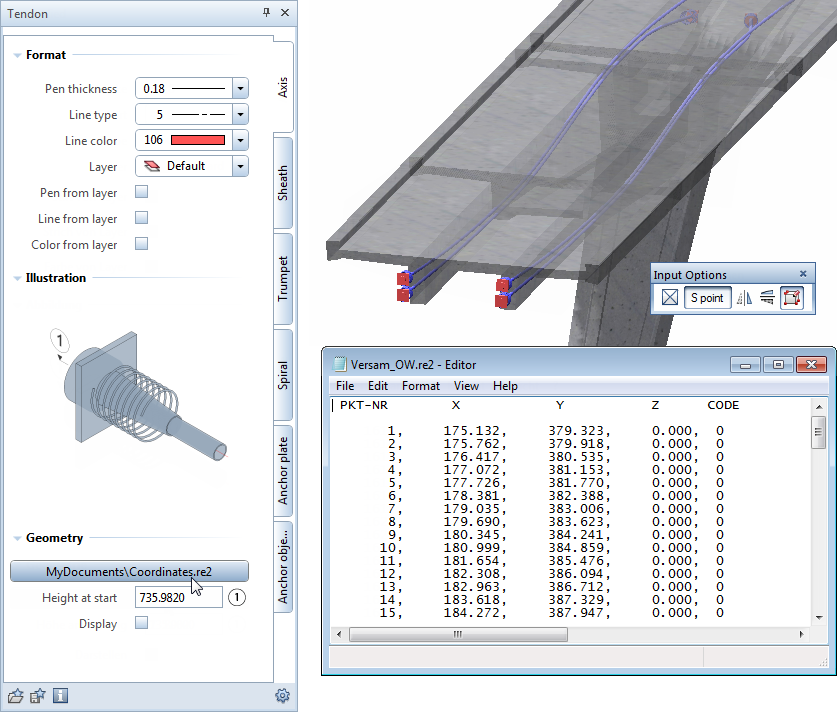Toggle the Line from layer checkbox

coord(141,218)
